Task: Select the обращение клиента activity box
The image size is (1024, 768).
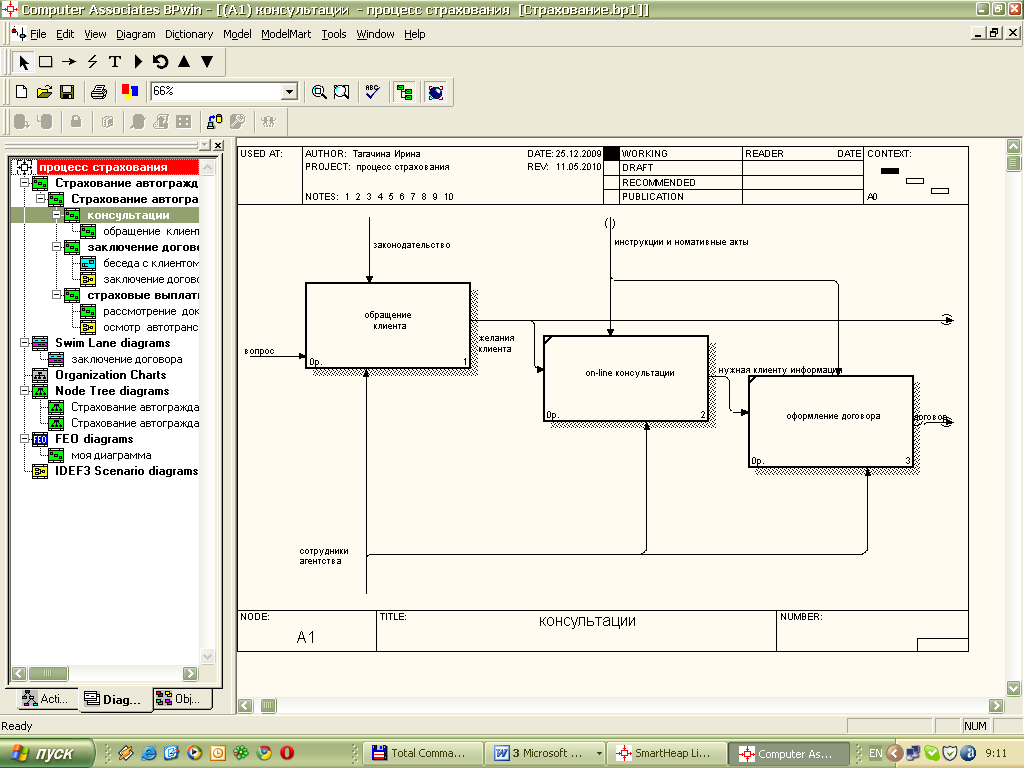Action: [x=388, y=325]
